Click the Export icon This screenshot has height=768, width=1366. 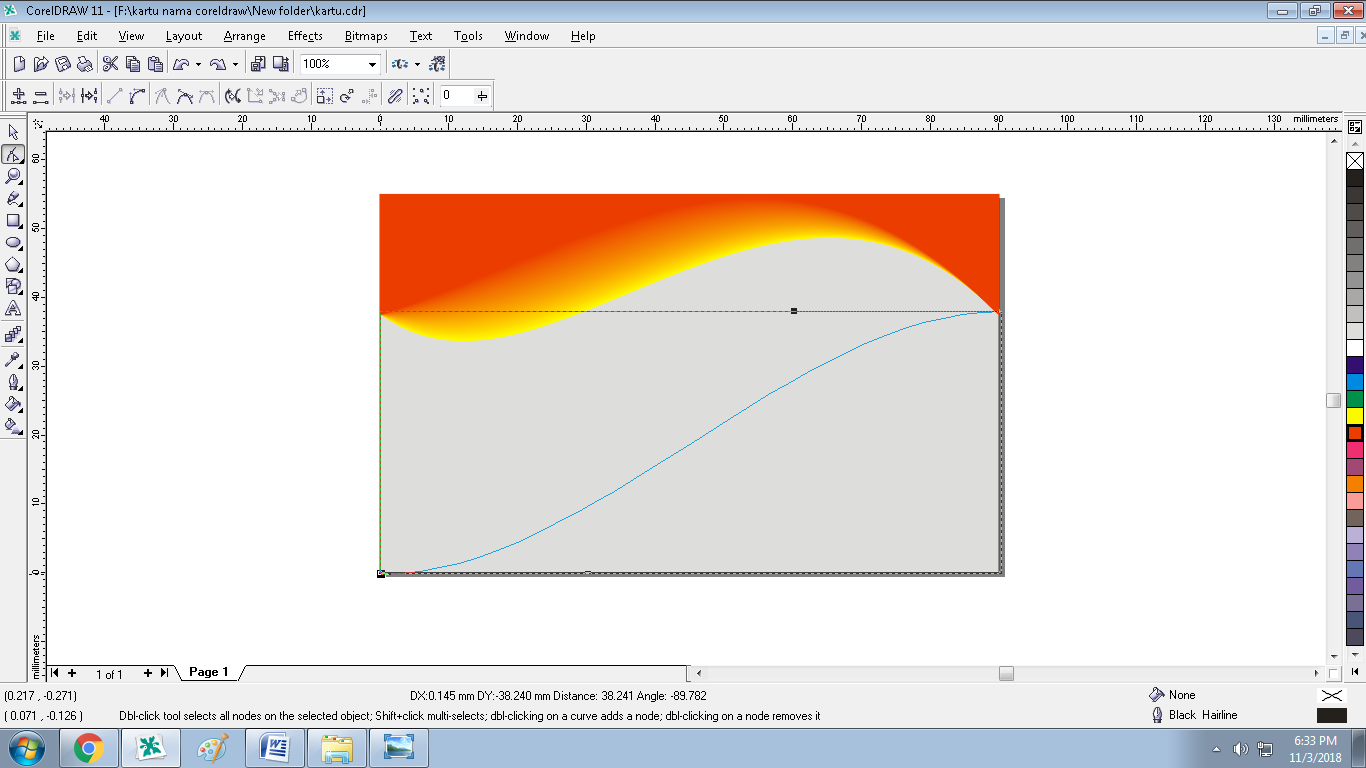(x=281, y=64)
